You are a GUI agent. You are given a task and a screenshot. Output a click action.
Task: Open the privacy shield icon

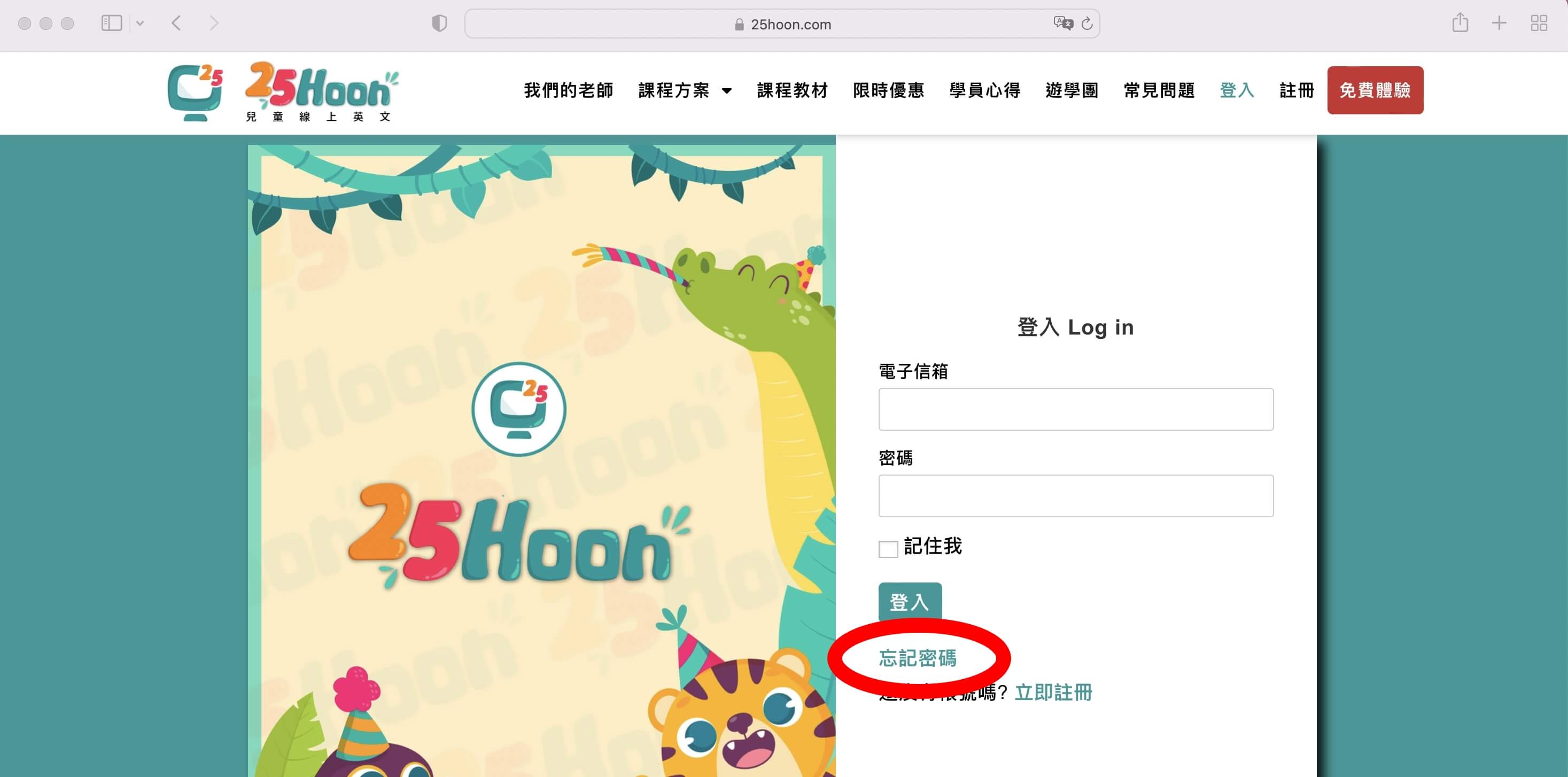(439, 24)
